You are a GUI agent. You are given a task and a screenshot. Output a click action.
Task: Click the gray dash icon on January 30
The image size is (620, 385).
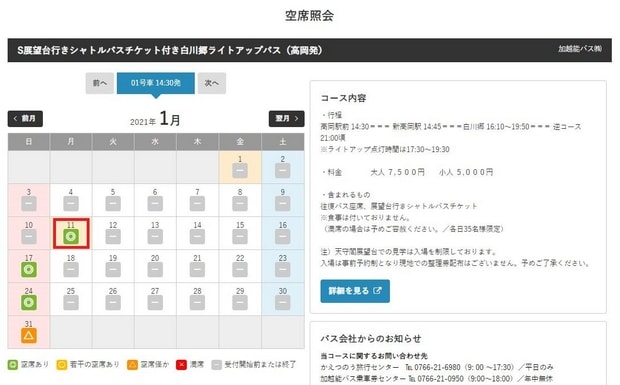click(282, 302)
